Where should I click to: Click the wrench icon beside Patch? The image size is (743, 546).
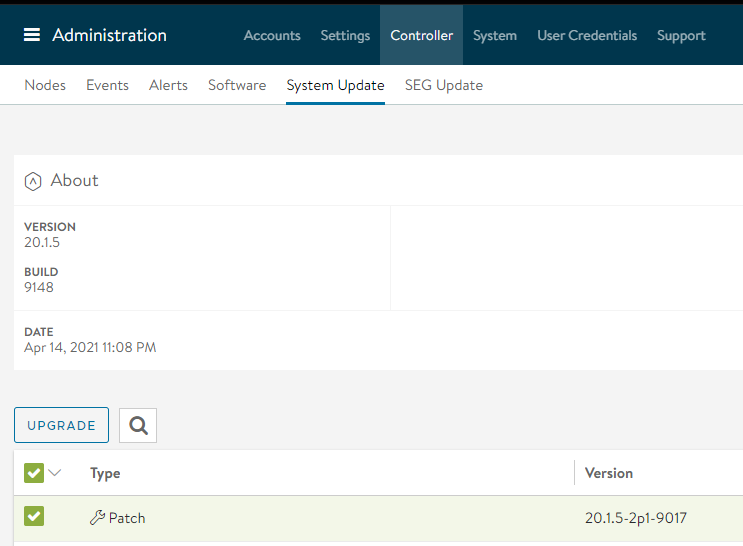[97, 518]
